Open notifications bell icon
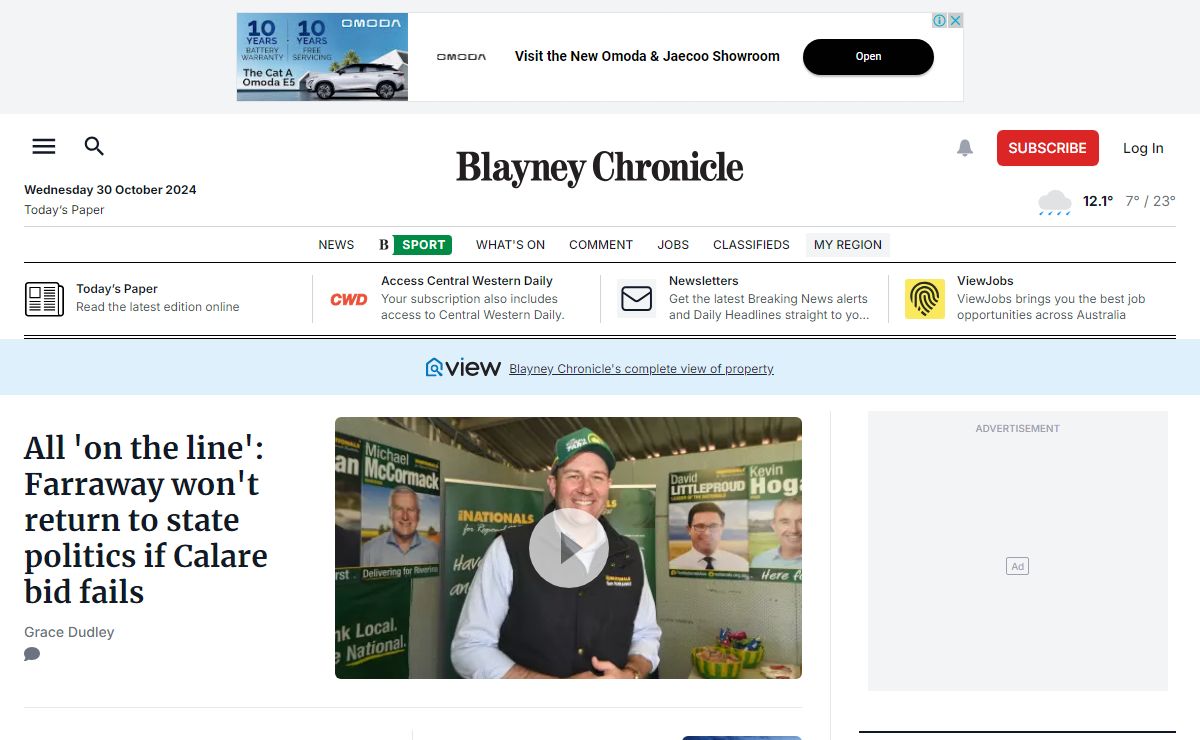 965,148
